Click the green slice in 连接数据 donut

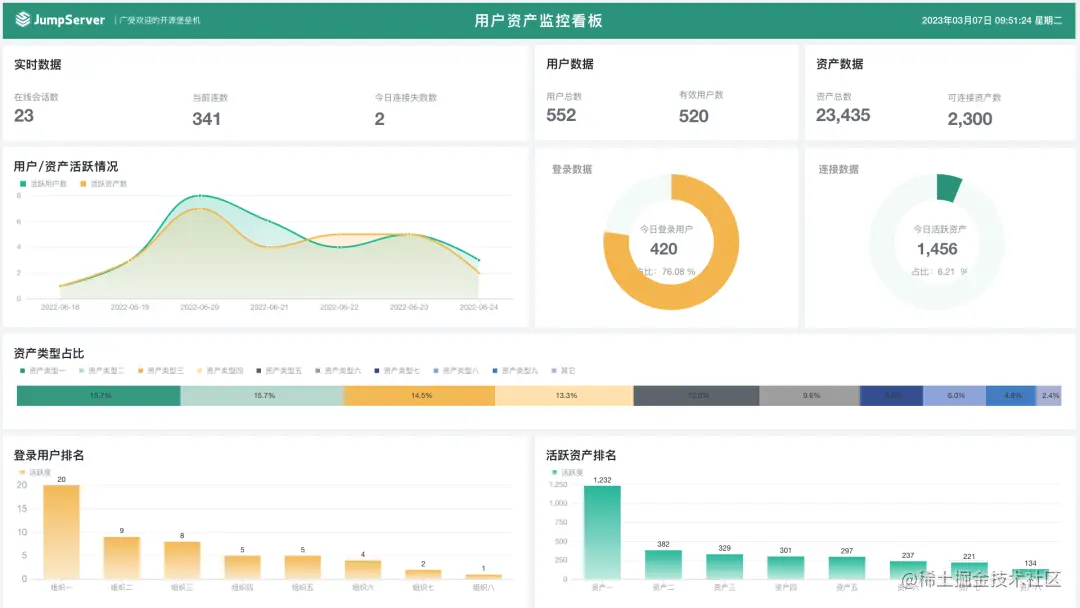[948, 187]
